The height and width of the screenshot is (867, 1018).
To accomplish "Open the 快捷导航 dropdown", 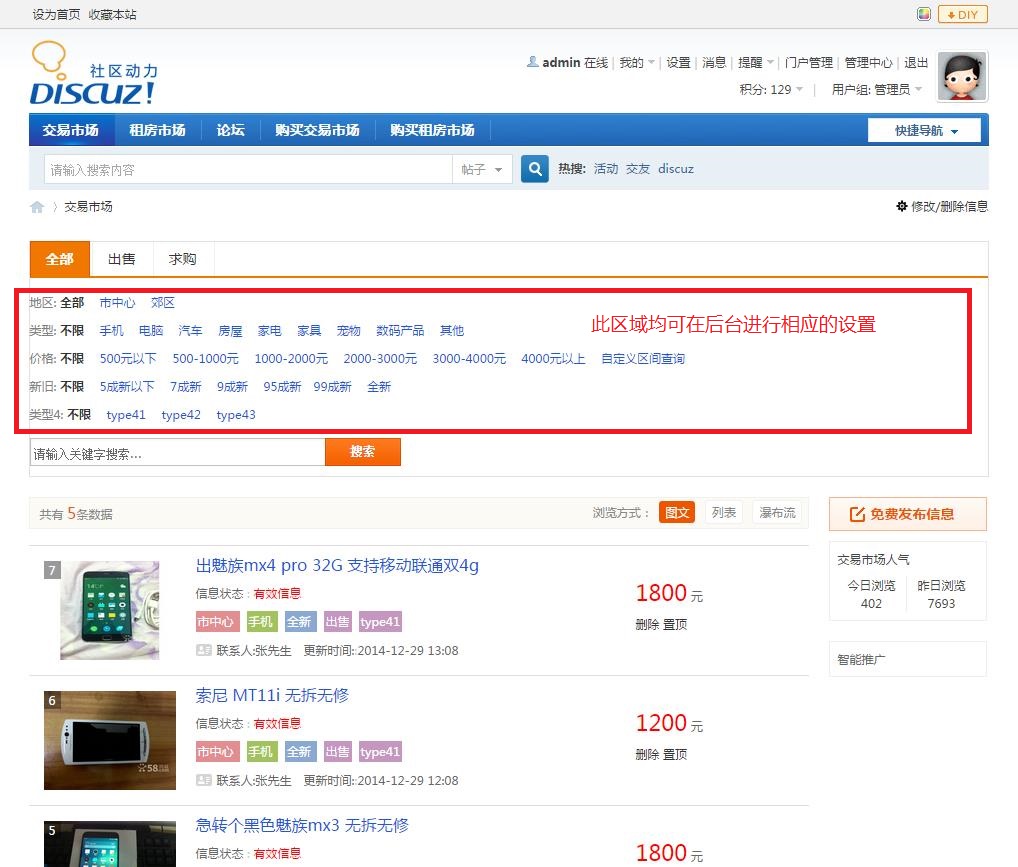I will 925,131.
